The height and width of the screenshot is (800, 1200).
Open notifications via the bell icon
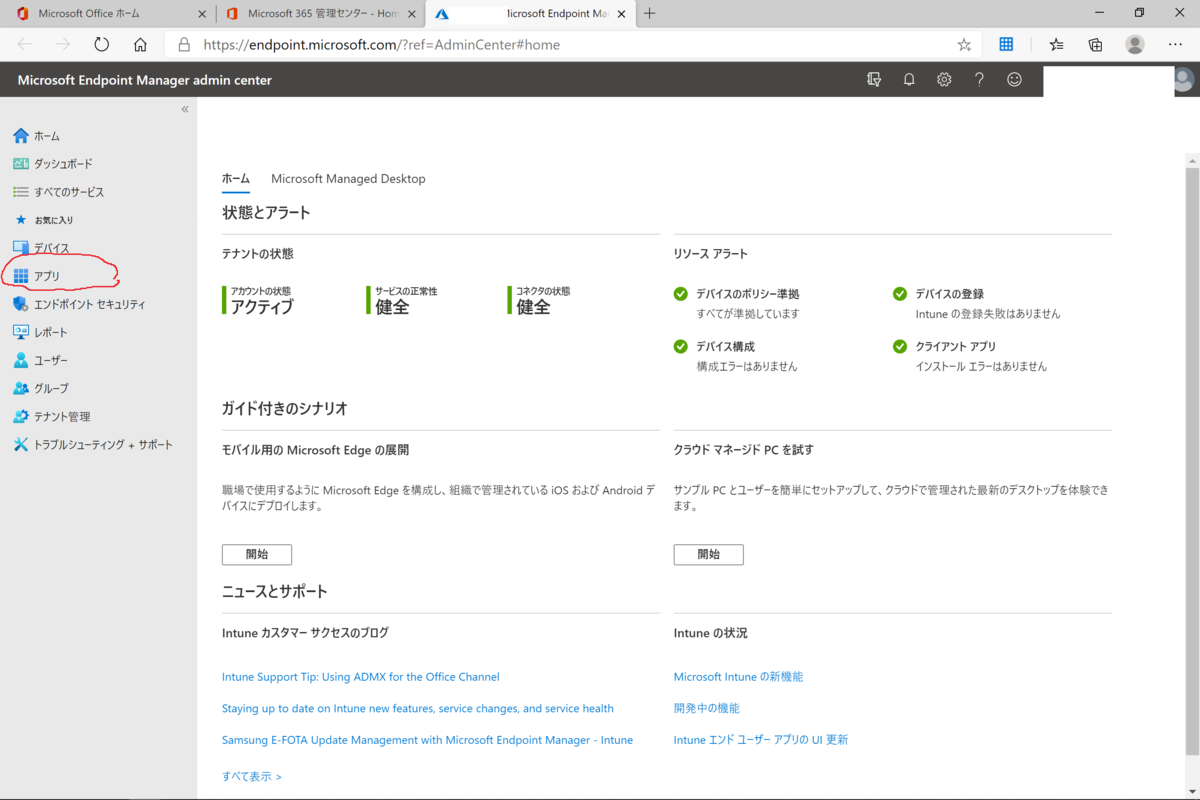pyautogui.click(x=908, y=79)
